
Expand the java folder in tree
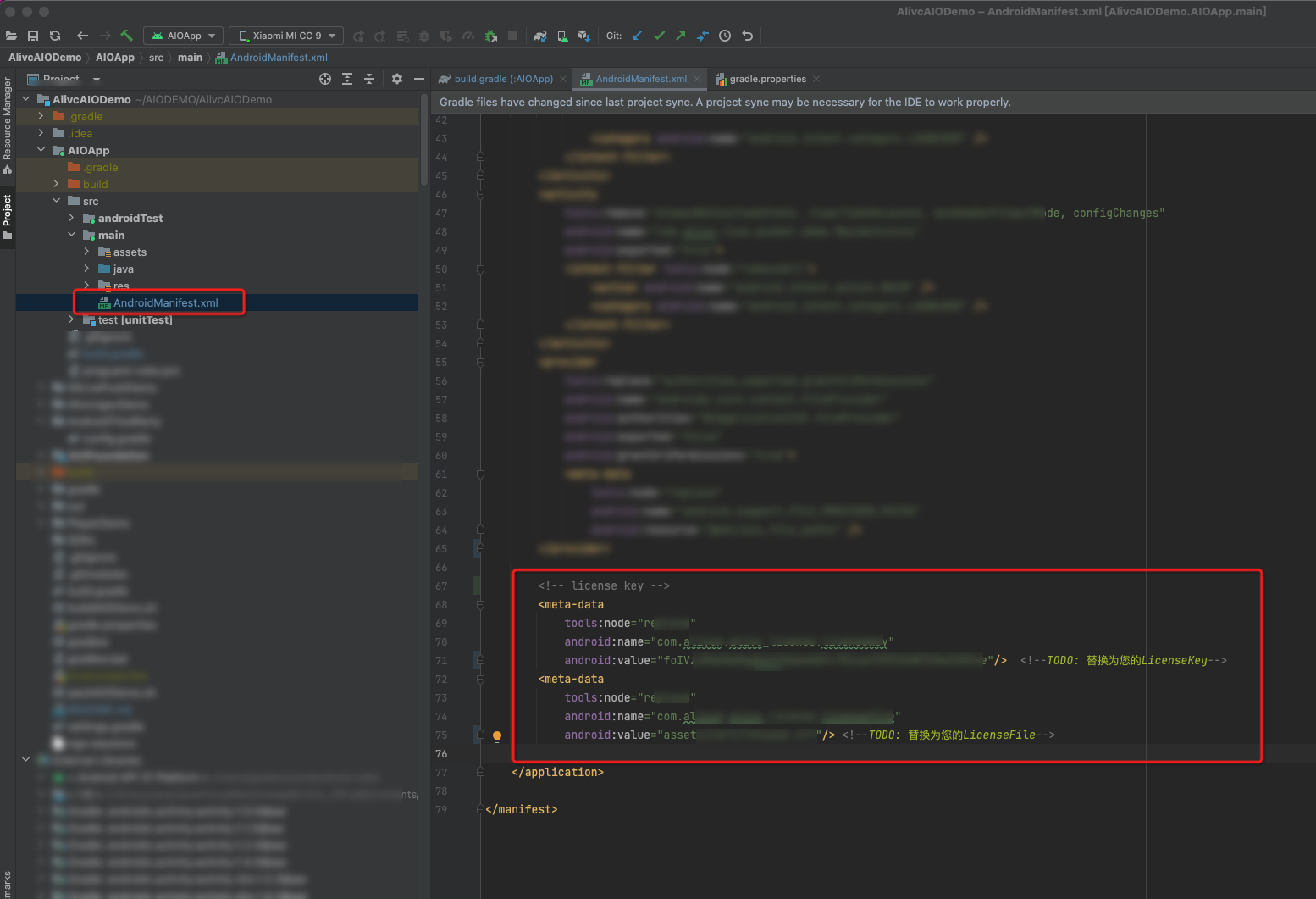[86, 269]
